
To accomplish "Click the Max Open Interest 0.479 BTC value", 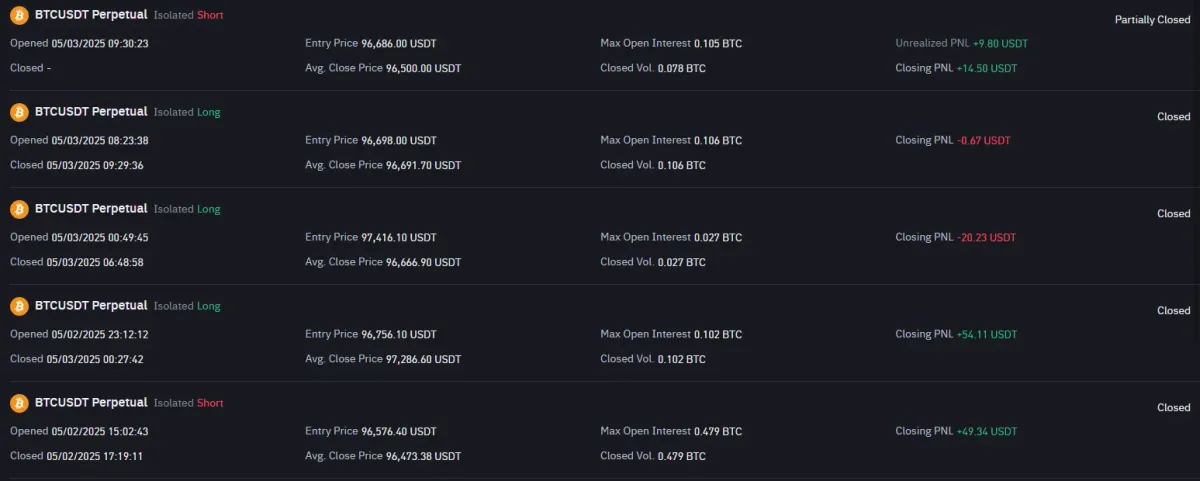I will pyautogui.click(x=718, y=432).
